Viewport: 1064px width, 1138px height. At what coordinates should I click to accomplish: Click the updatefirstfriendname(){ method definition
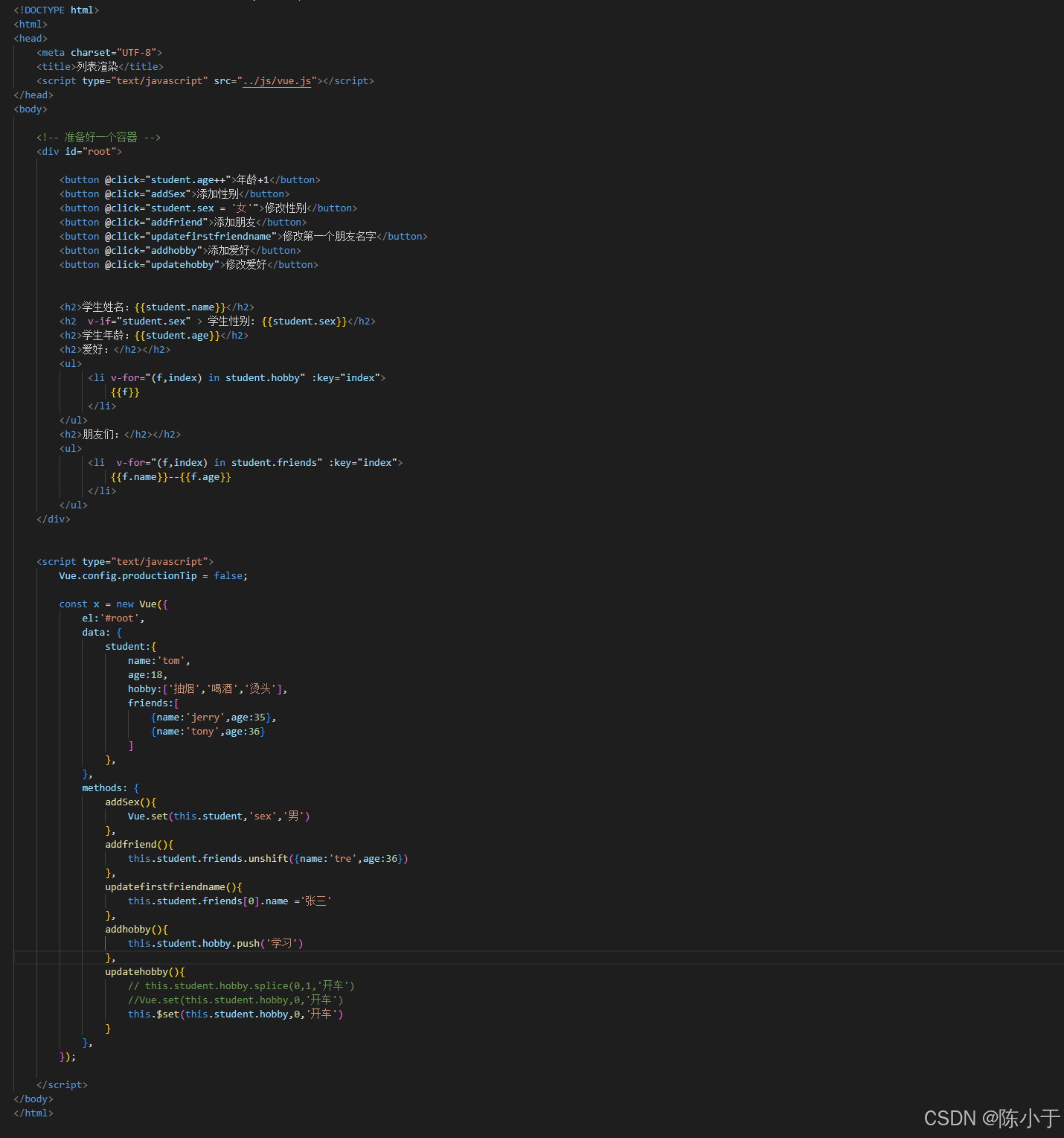coord(173,886)
